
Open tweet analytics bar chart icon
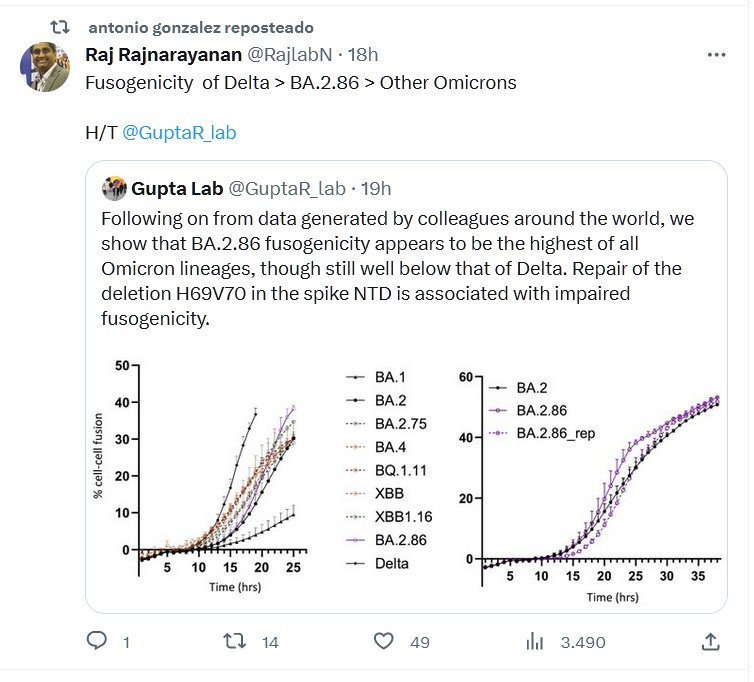pos(535,641)
